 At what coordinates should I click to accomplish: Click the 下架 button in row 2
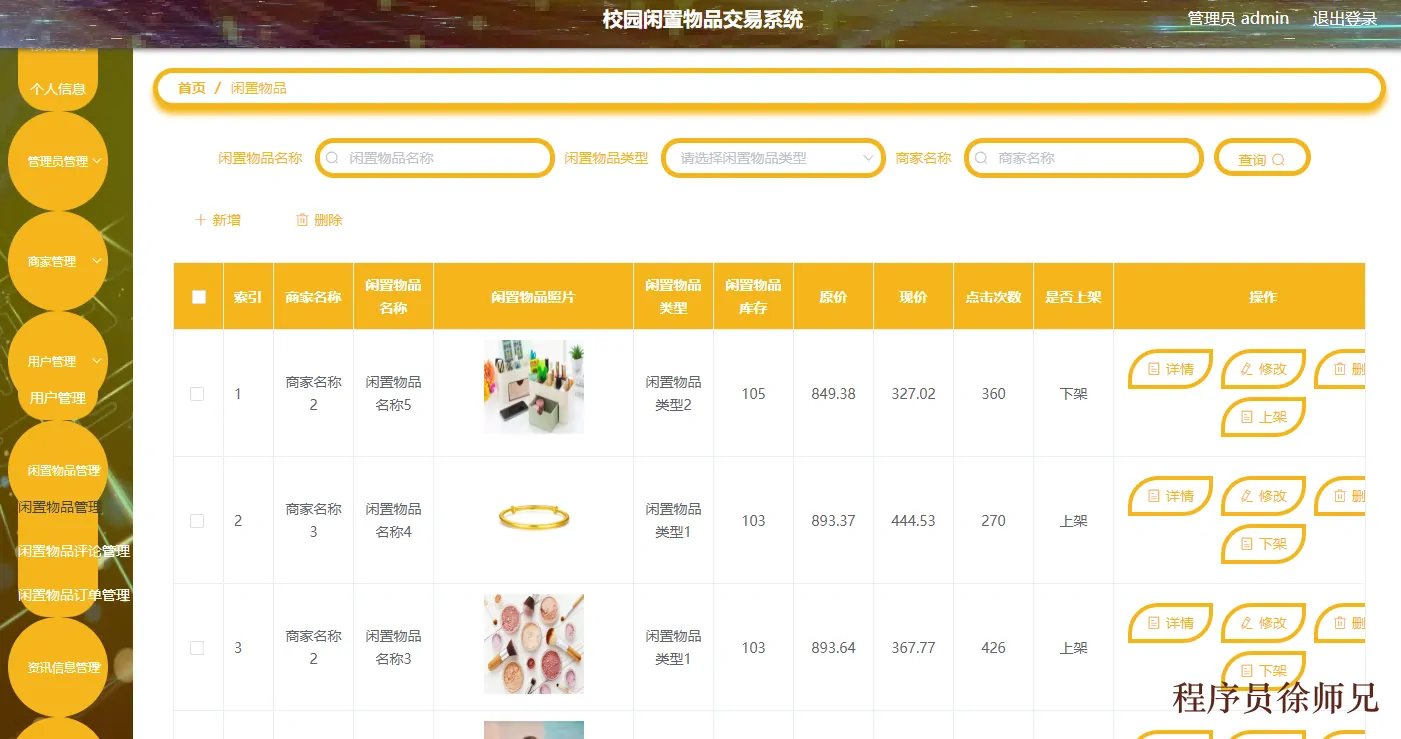pyautogui.click(x=1264, y=544)
